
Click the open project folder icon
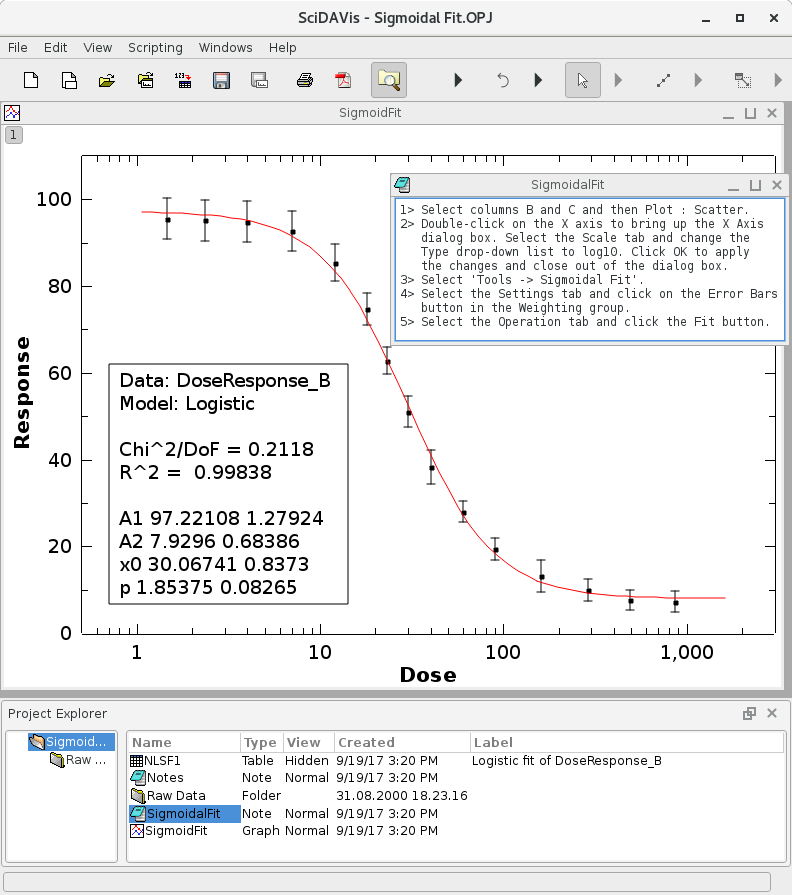[107, 80]
